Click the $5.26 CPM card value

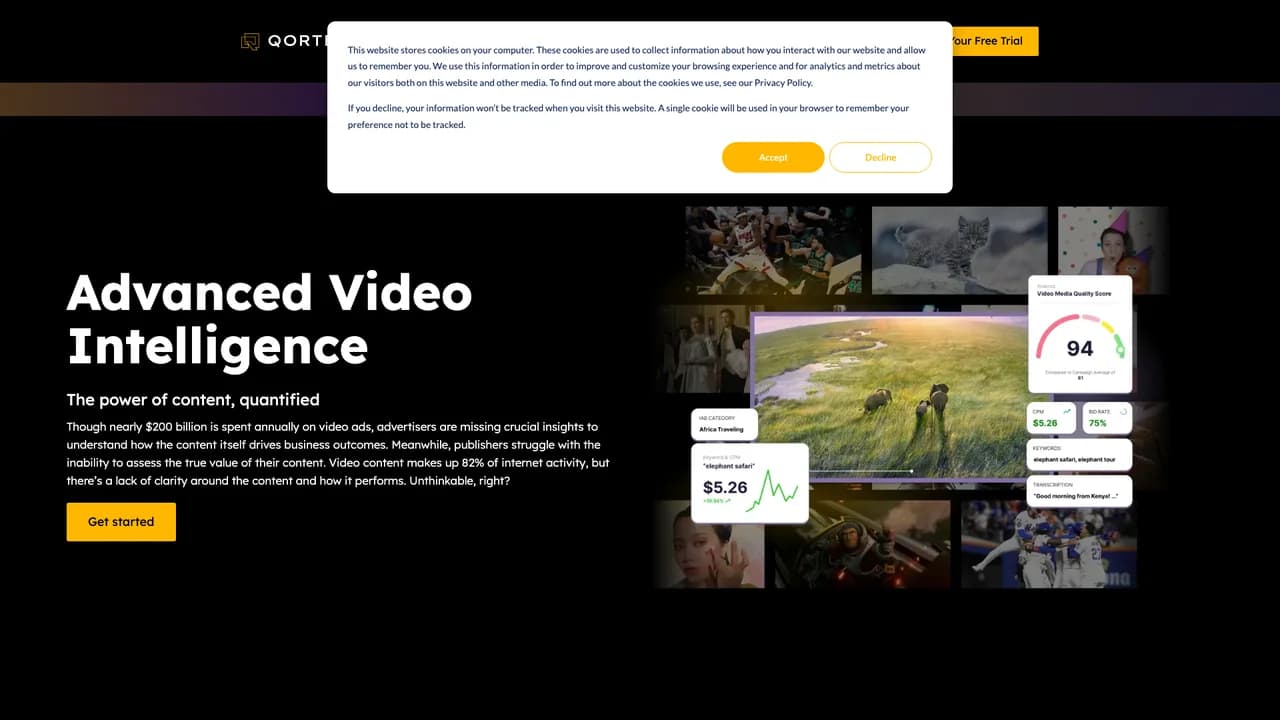point(1045,423)
